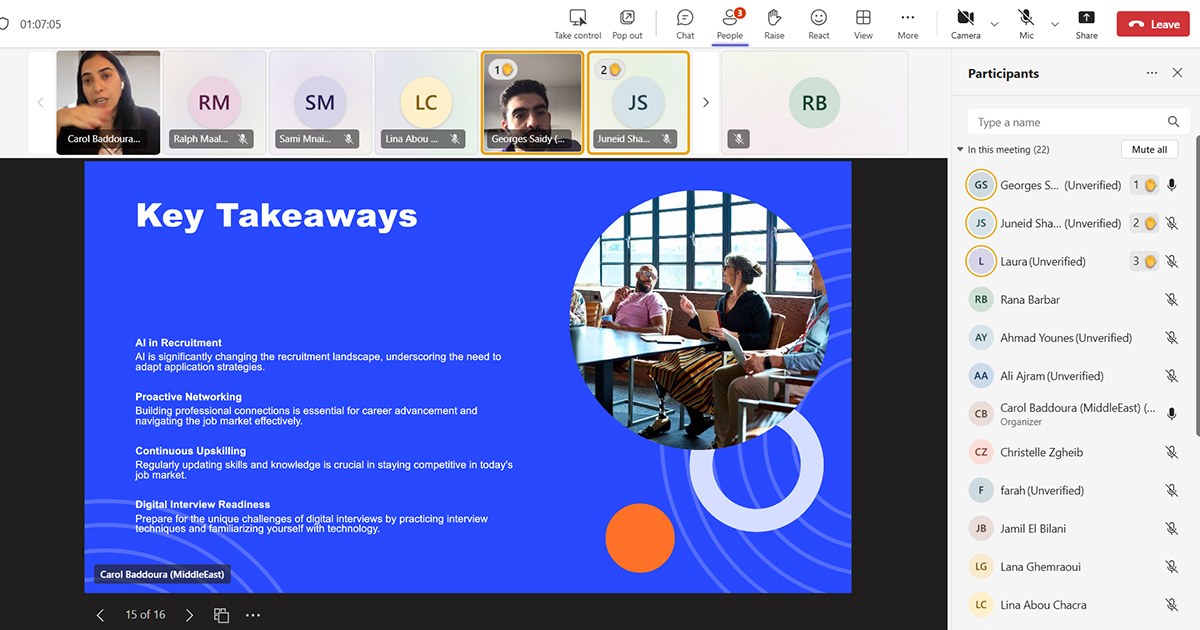
Task: Select Christelle Zgheib in participants list
Action: tap(1074, 452)
